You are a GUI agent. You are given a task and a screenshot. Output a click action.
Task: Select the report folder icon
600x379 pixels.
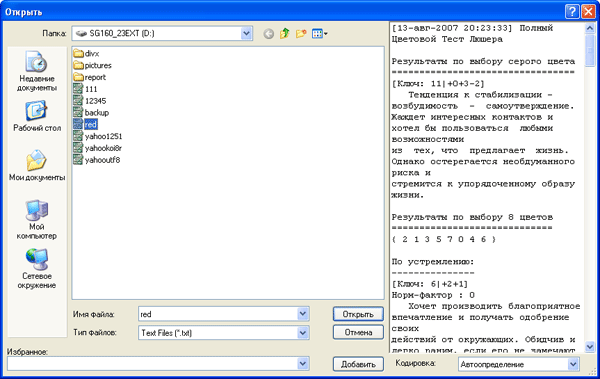pos(78,77)
